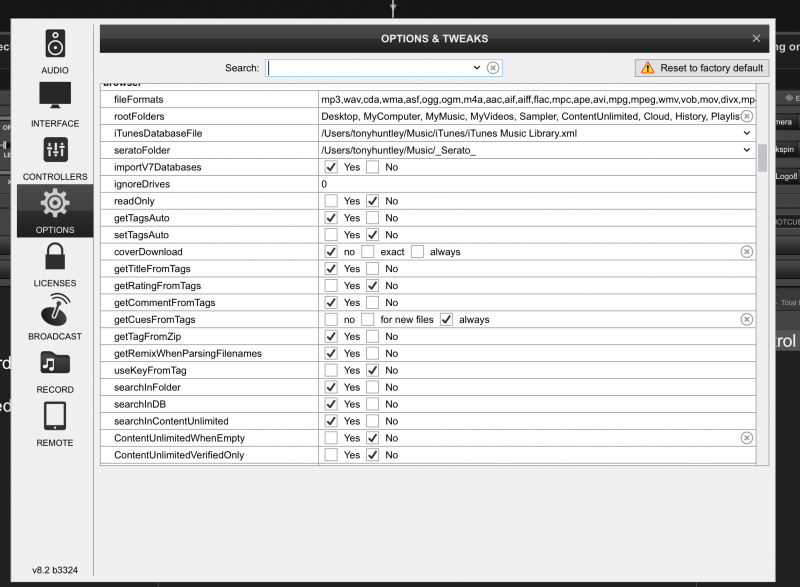The height and width of the screenshot is (587, 800).
Task: Reset getCuesFromTags using its X icon
Action: coord(746,319)
